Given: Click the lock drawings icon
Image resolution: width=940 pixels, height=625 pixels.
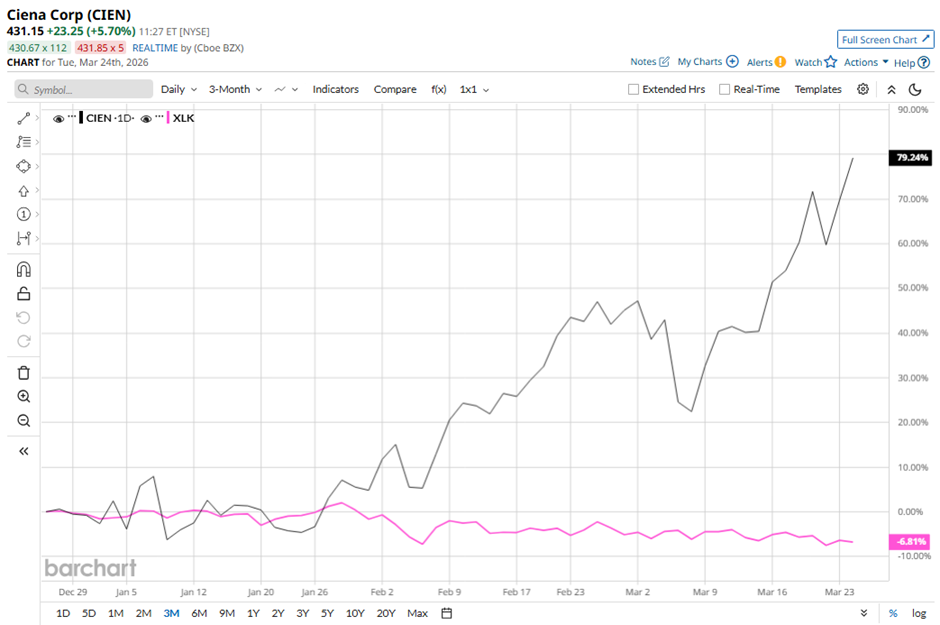Looking at the screenshot, I should (x=24, y=293).
